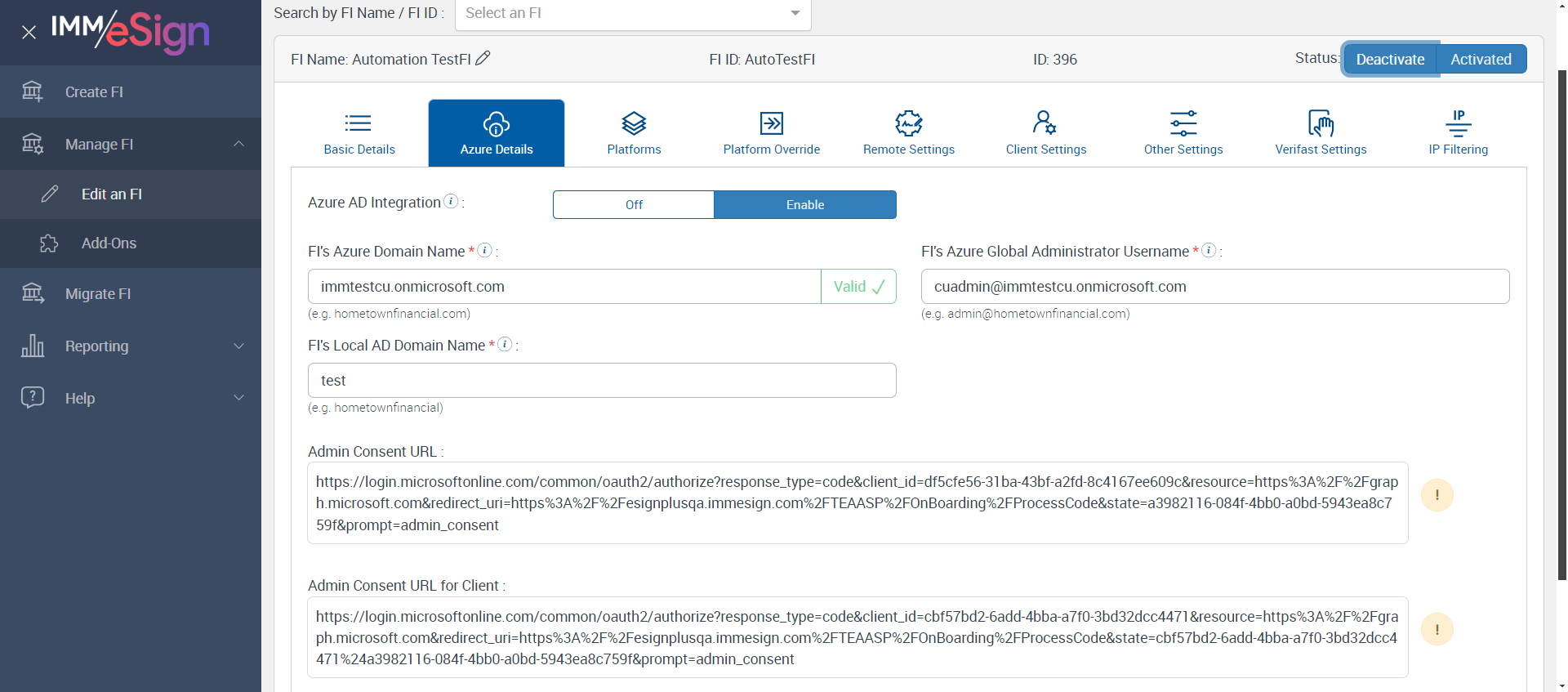Click warning icon beside Admin Consent URL for Client

point(1437,629)
